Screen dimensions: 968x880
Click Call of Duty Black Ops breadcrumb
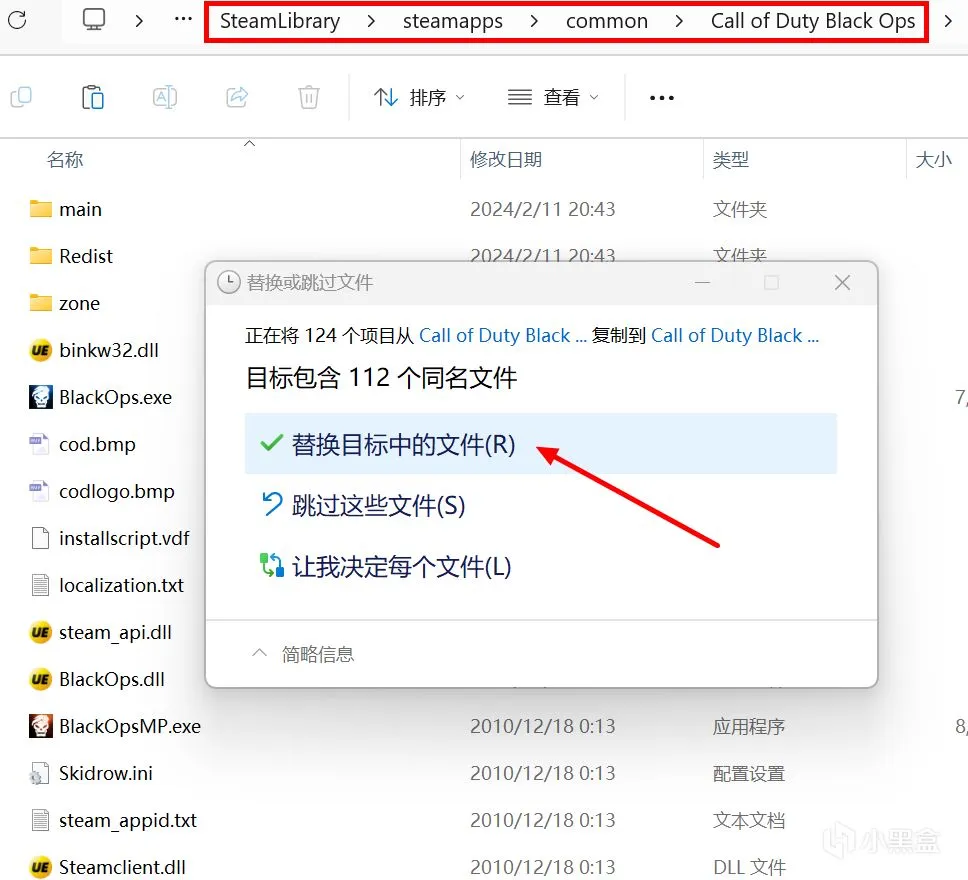point(812,21)
